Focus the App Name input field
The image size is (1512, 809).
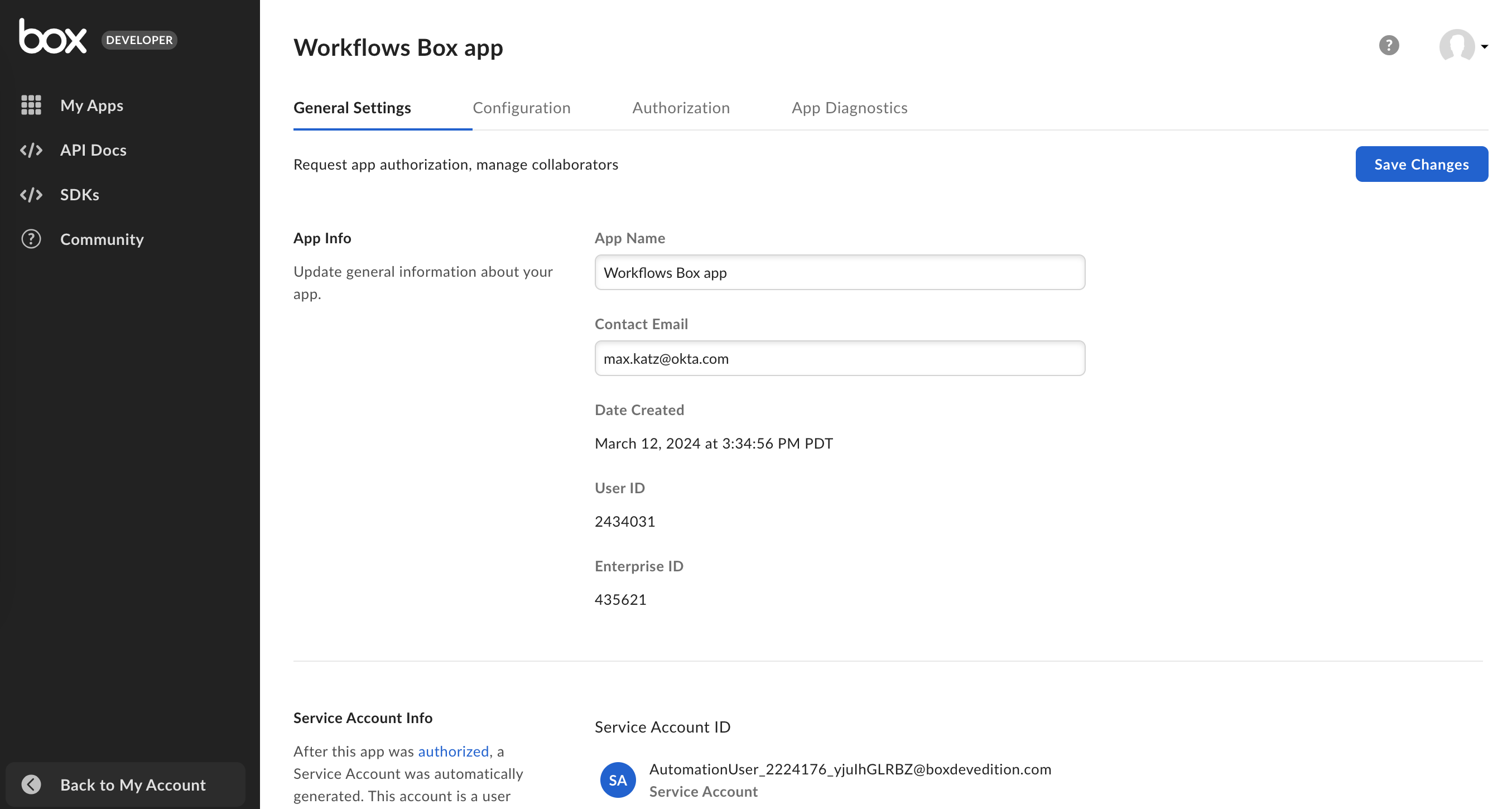point(839,272)
